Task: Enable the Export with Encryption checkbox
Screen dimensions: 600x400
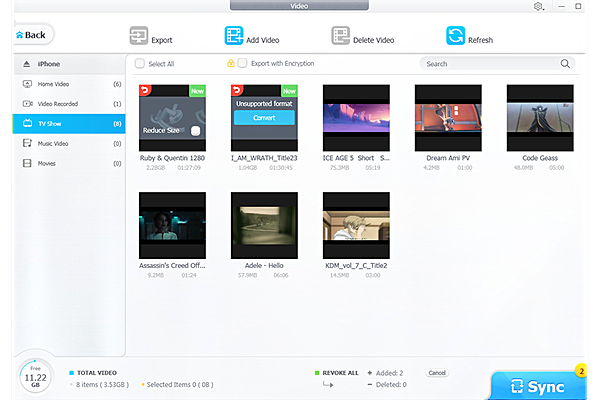Action: tap(243, 64)
